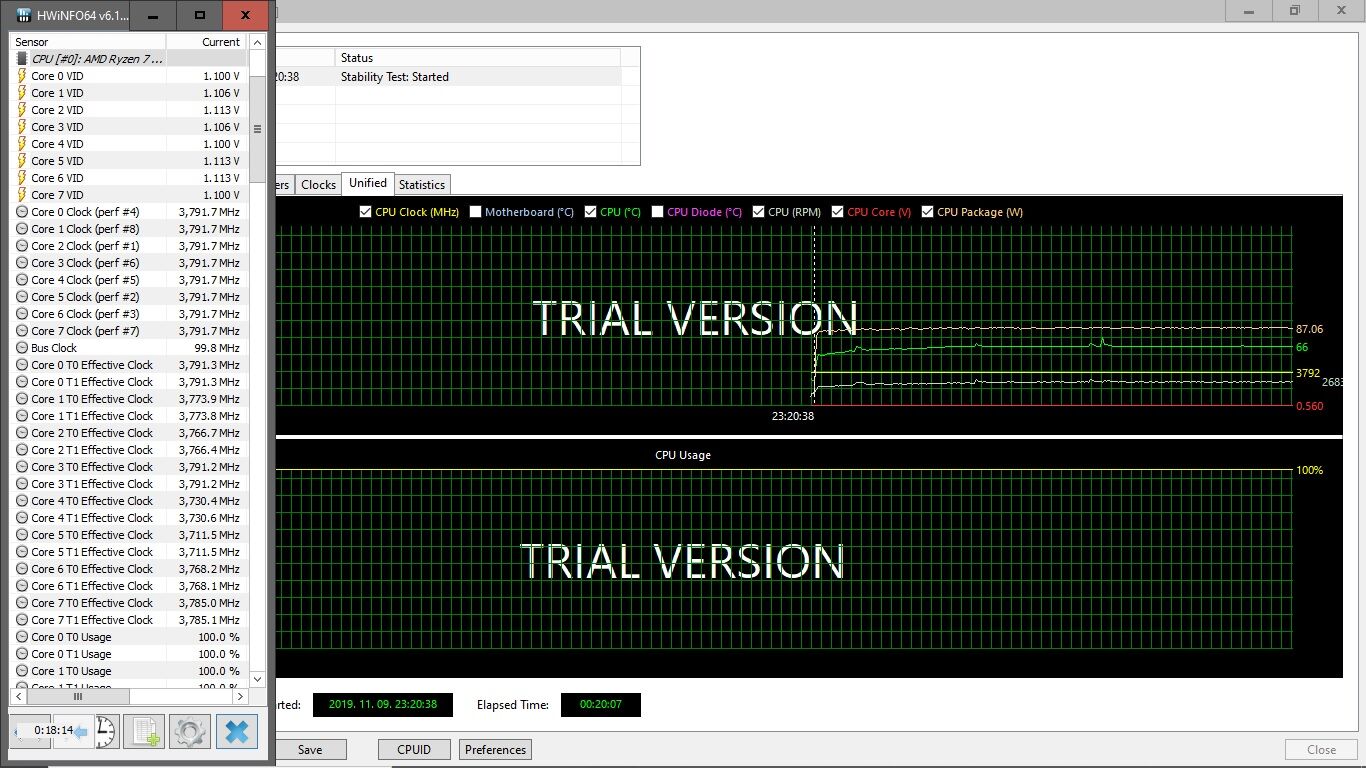Toggle the CPU Core (V) checkbox

click(x=837, y=212)
